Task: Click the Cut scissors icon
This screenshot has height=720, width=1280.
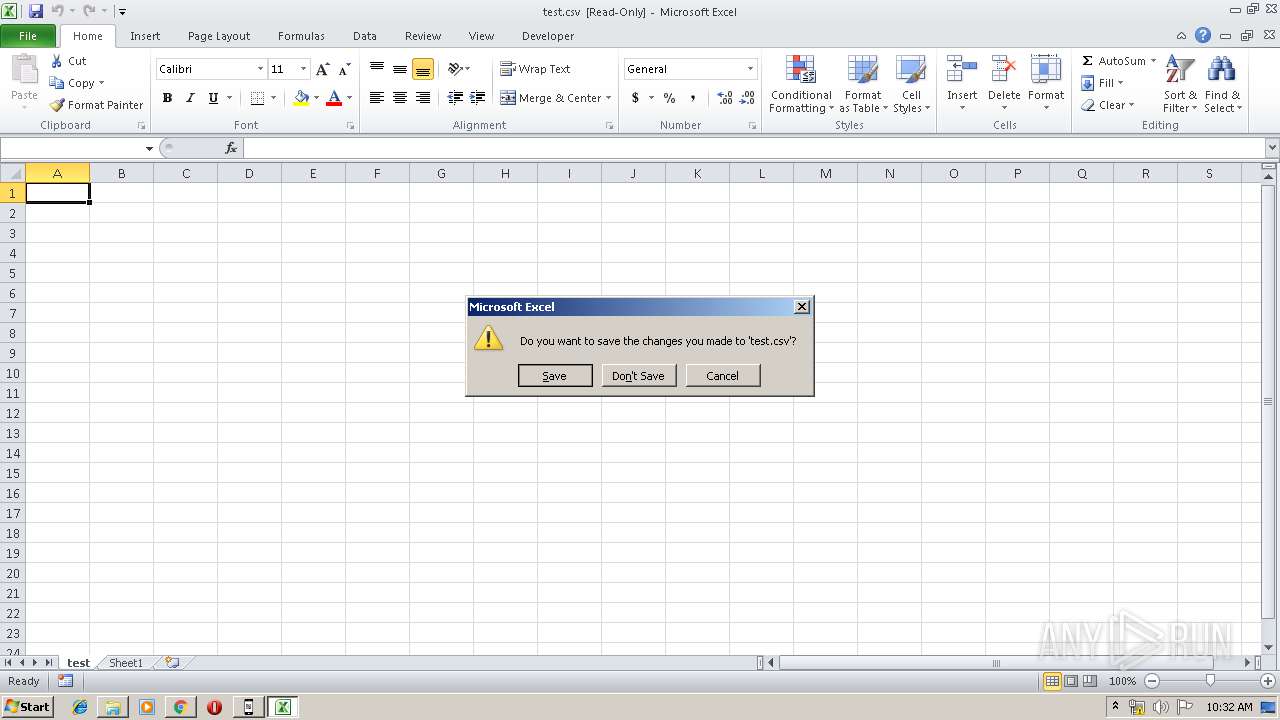Action: 57,61
